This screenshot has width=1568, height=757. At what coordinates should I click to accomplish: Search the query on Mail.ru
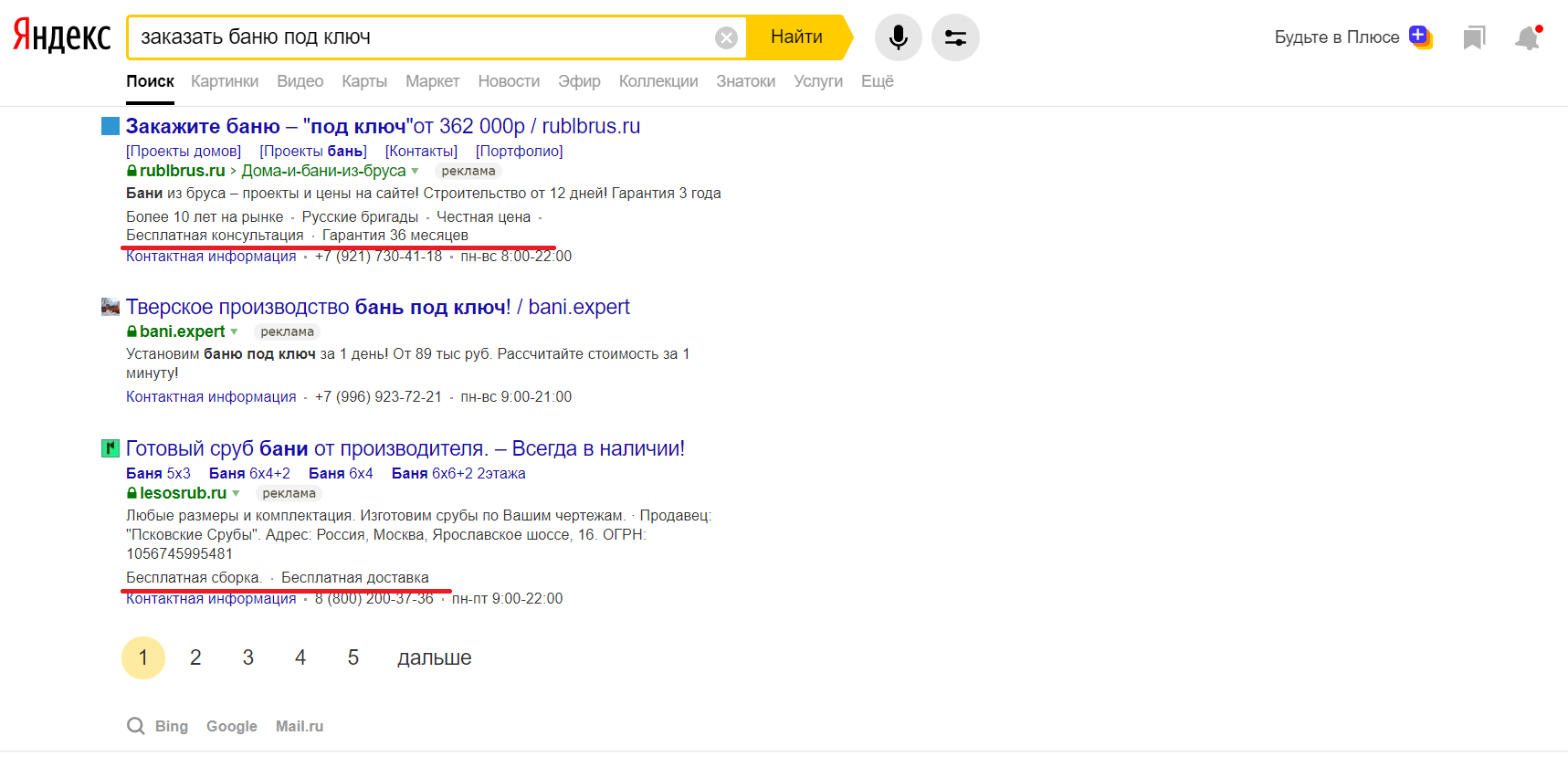tap(300, 726)
